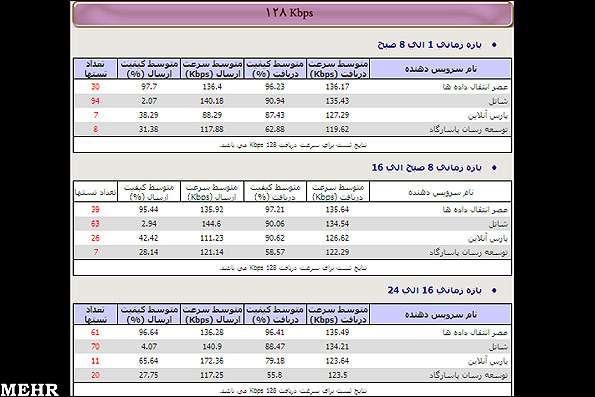This screenshot has height=397, width=595.
Task: Click the value 90.06
Action: pos(275,224)
